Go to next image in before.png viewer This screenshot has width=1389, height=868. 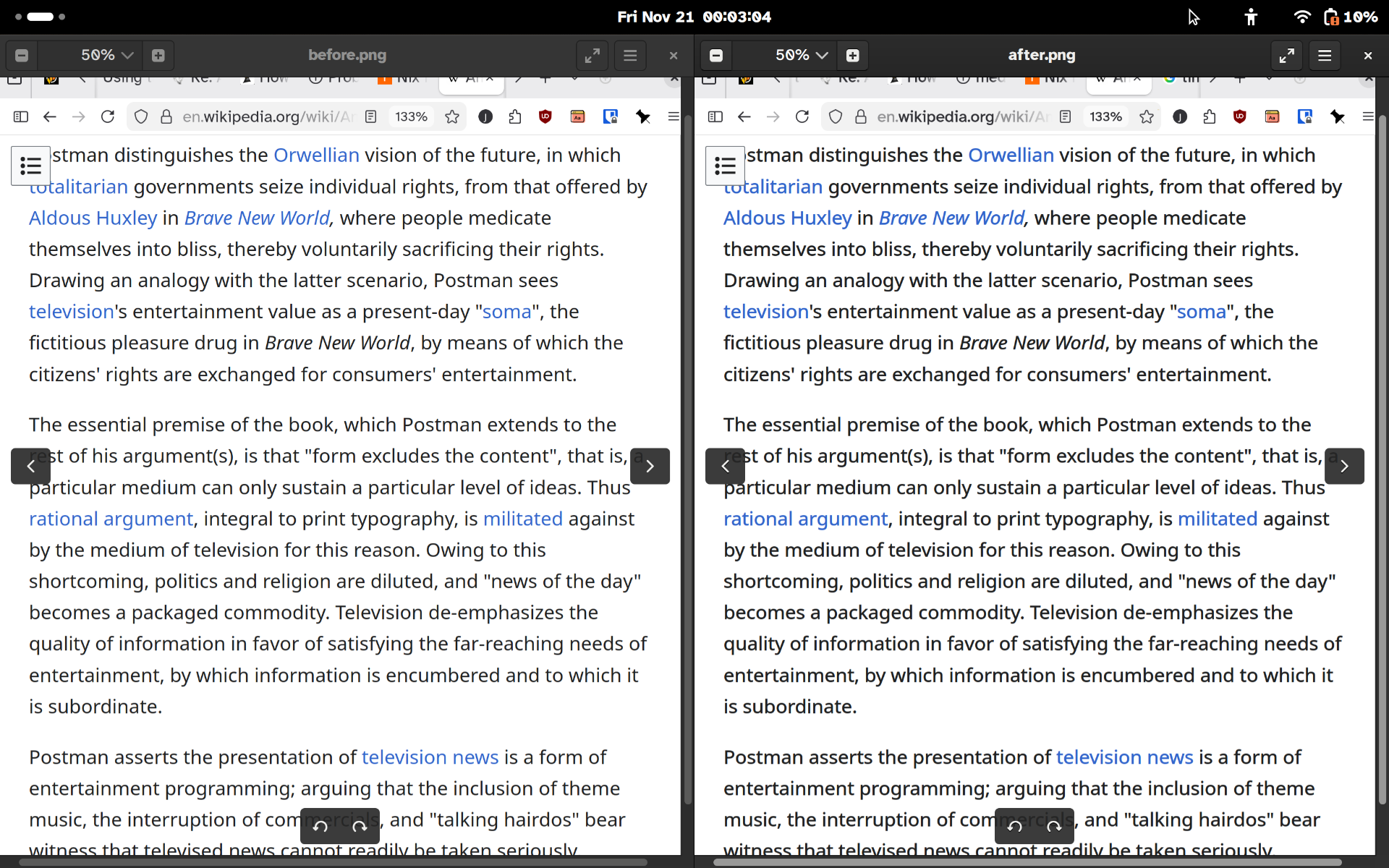tap(650, 466)
